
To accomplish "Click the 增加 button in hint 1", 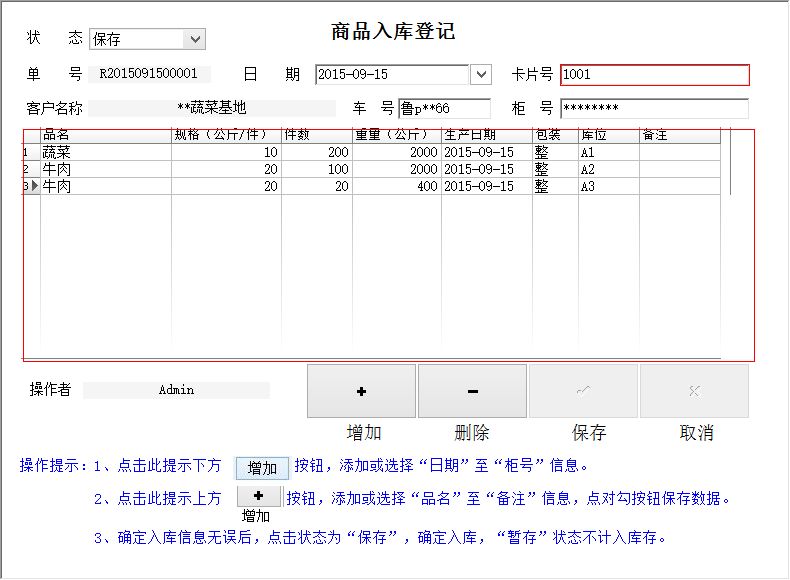I will pyautogui.click(x=262, y=468).
